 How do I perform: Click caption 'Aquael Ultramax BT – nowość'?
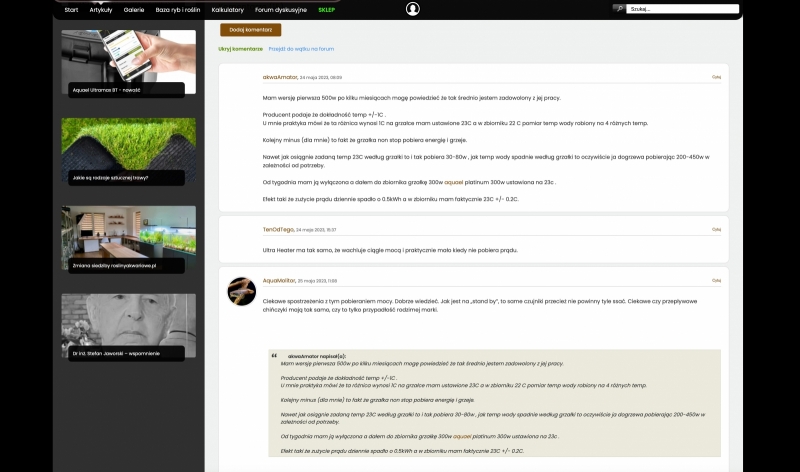(x=106, y=90)
